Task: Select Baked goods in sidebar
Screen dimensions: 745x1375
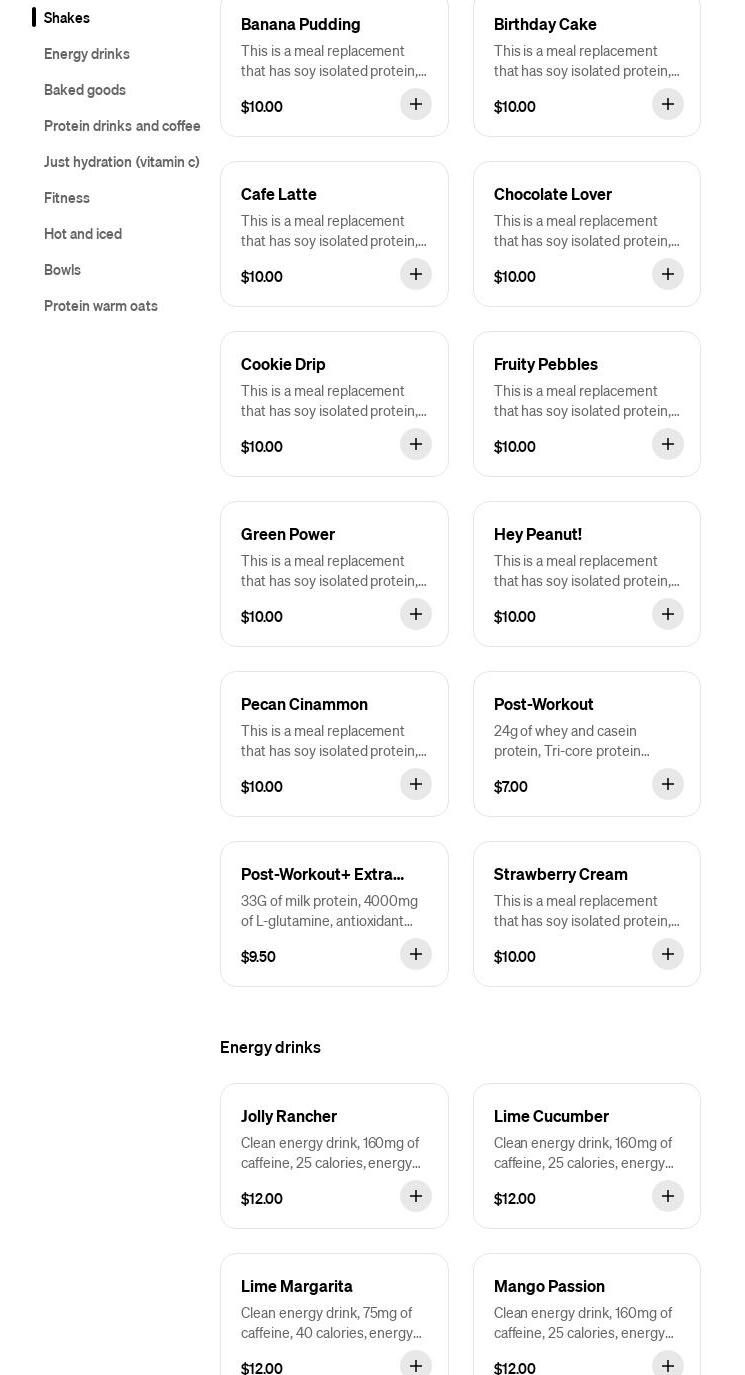Action: [85, 90]
